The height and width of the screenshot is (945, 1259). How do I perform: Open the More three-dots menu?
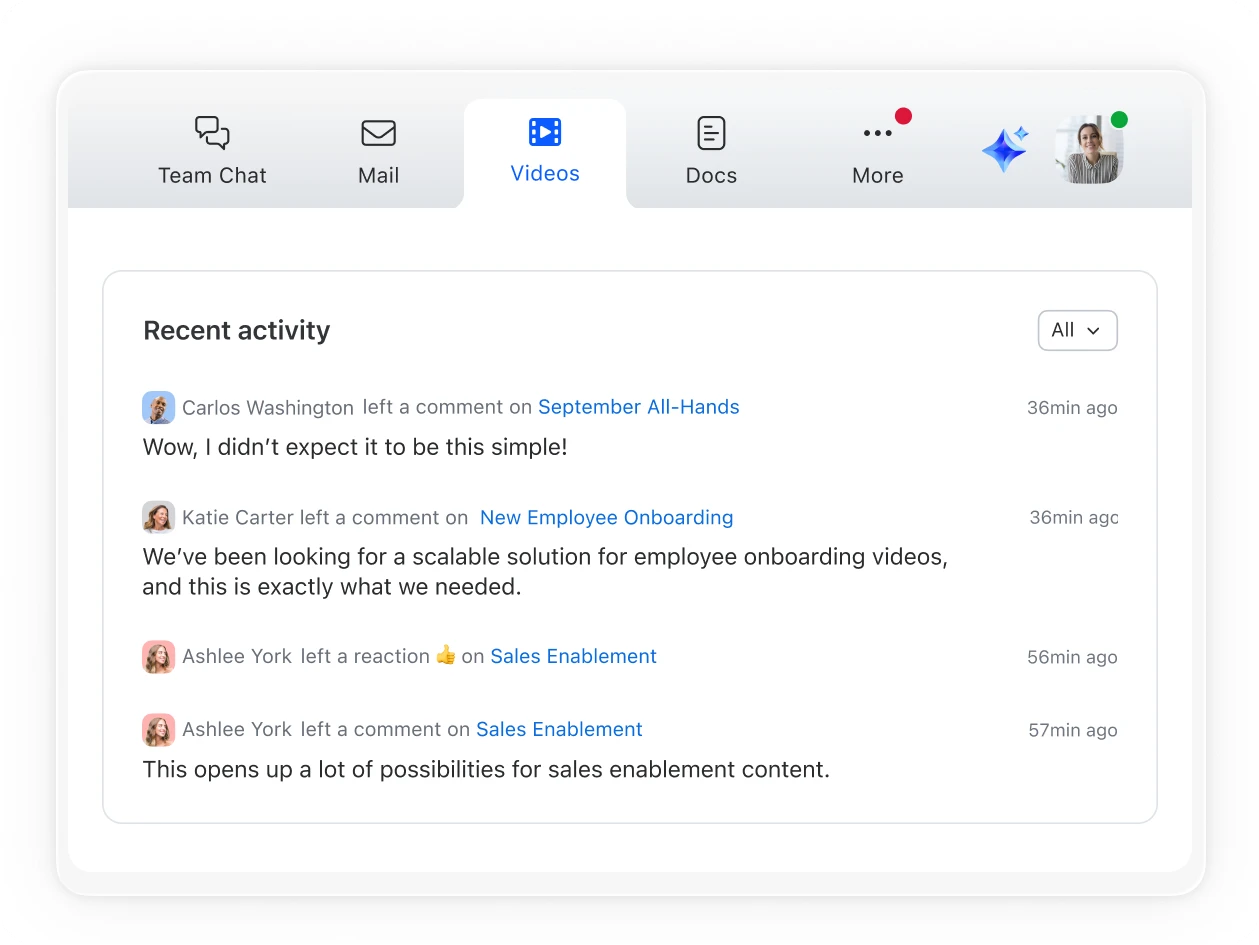[x=877, y=133]
